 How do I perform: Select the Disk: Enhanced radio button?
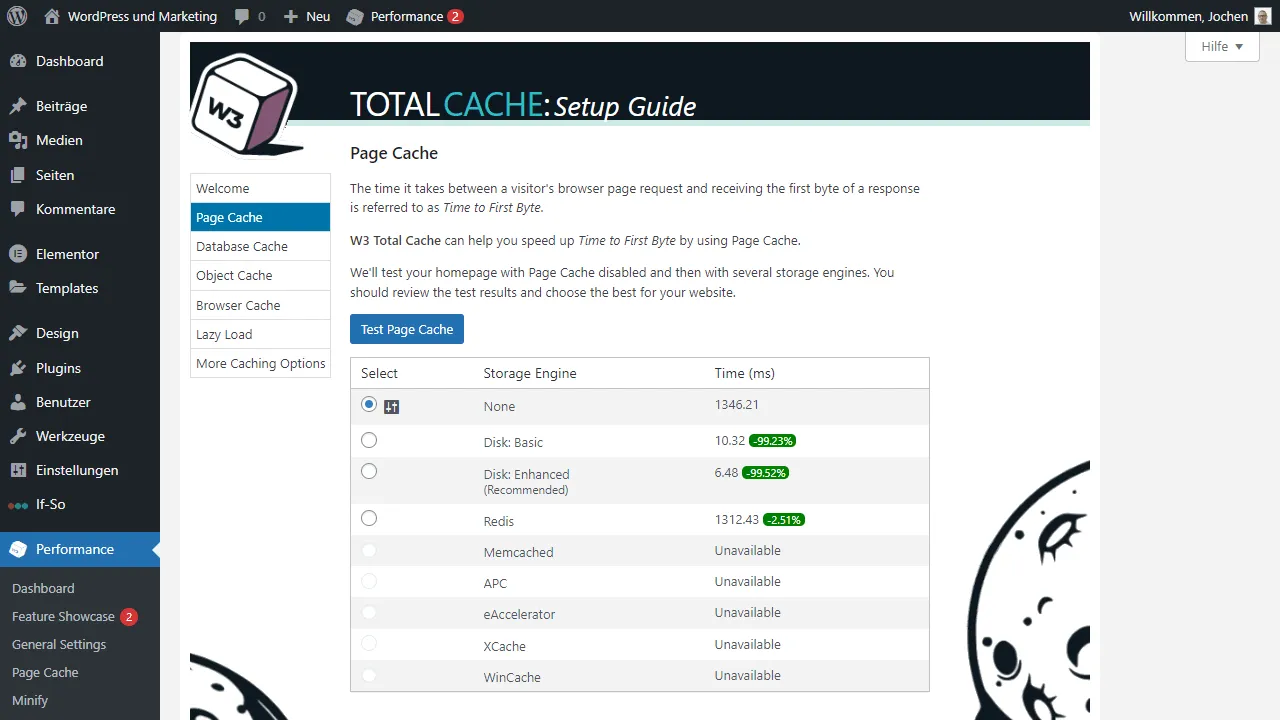point(369,471)
